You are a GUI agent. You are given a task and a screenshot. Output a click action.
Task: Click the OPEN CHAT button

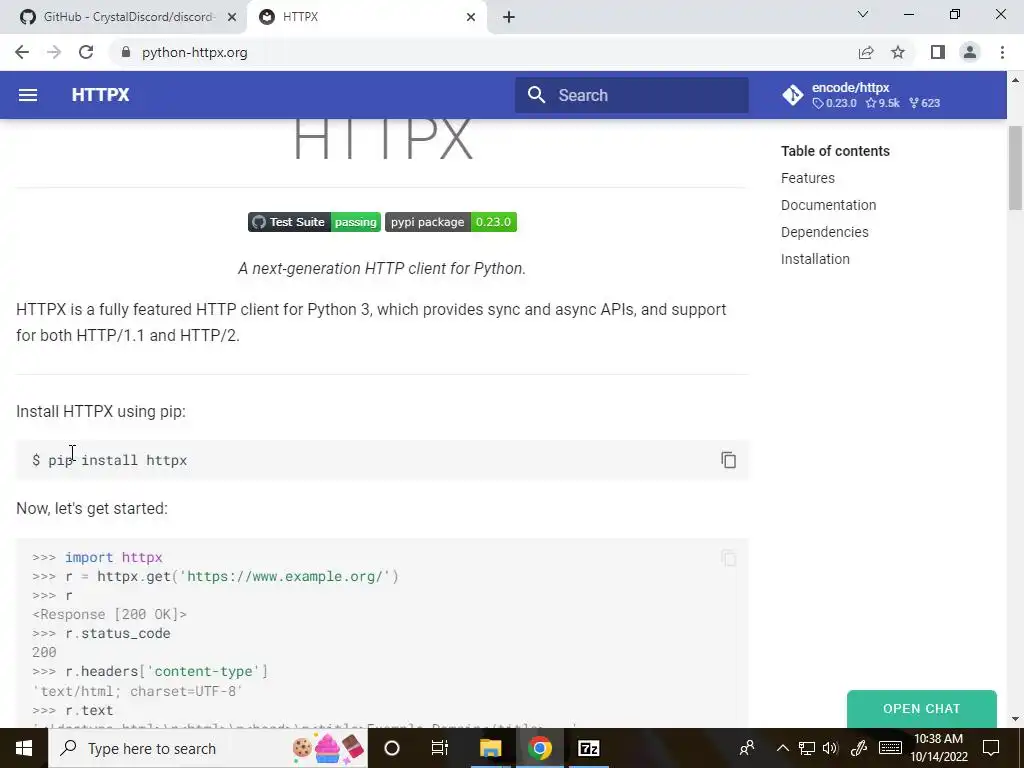click(921, 709)
